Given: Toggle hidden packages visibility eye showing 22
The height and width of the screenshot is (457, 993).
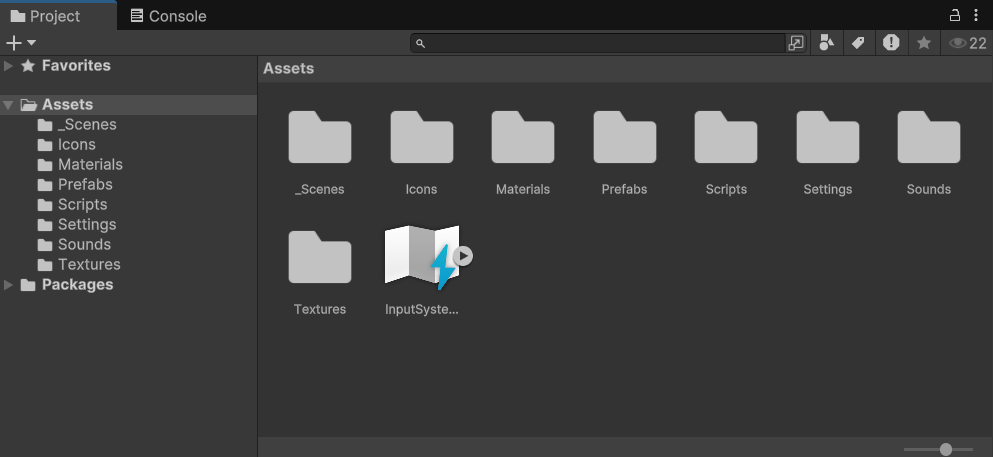Looking at the screenshot, I should (x=968, y=43).
